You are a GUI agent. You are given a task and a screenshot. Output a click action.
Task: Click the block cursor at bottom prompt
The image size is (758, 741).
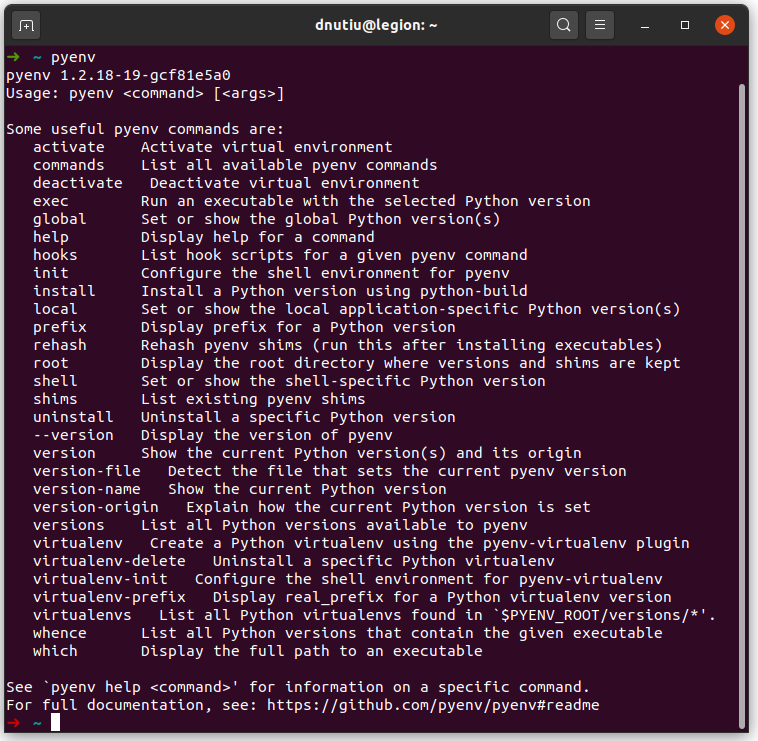click(x=56, y=723)
